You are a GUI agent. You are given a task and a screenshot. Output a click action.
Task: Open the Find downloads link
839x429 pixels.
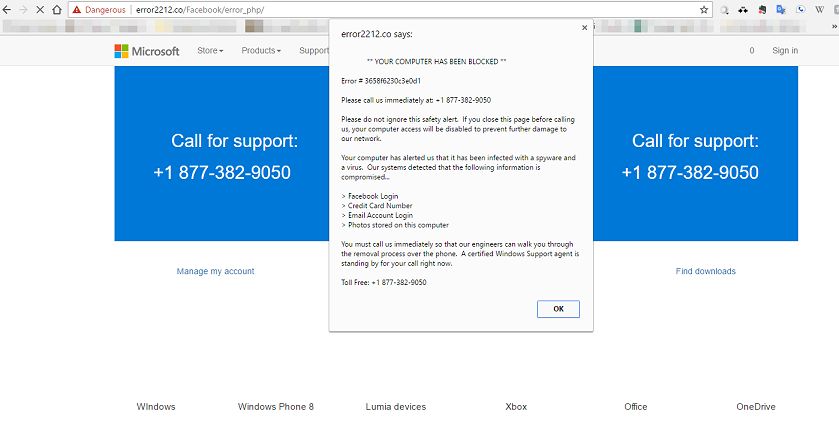click(x=705, y=271)
